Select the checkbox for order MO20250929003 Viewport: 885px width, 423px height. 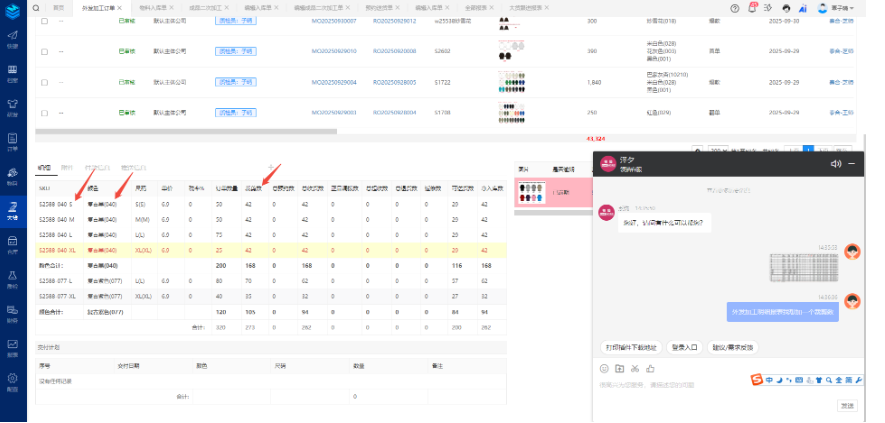pos(42,112)
